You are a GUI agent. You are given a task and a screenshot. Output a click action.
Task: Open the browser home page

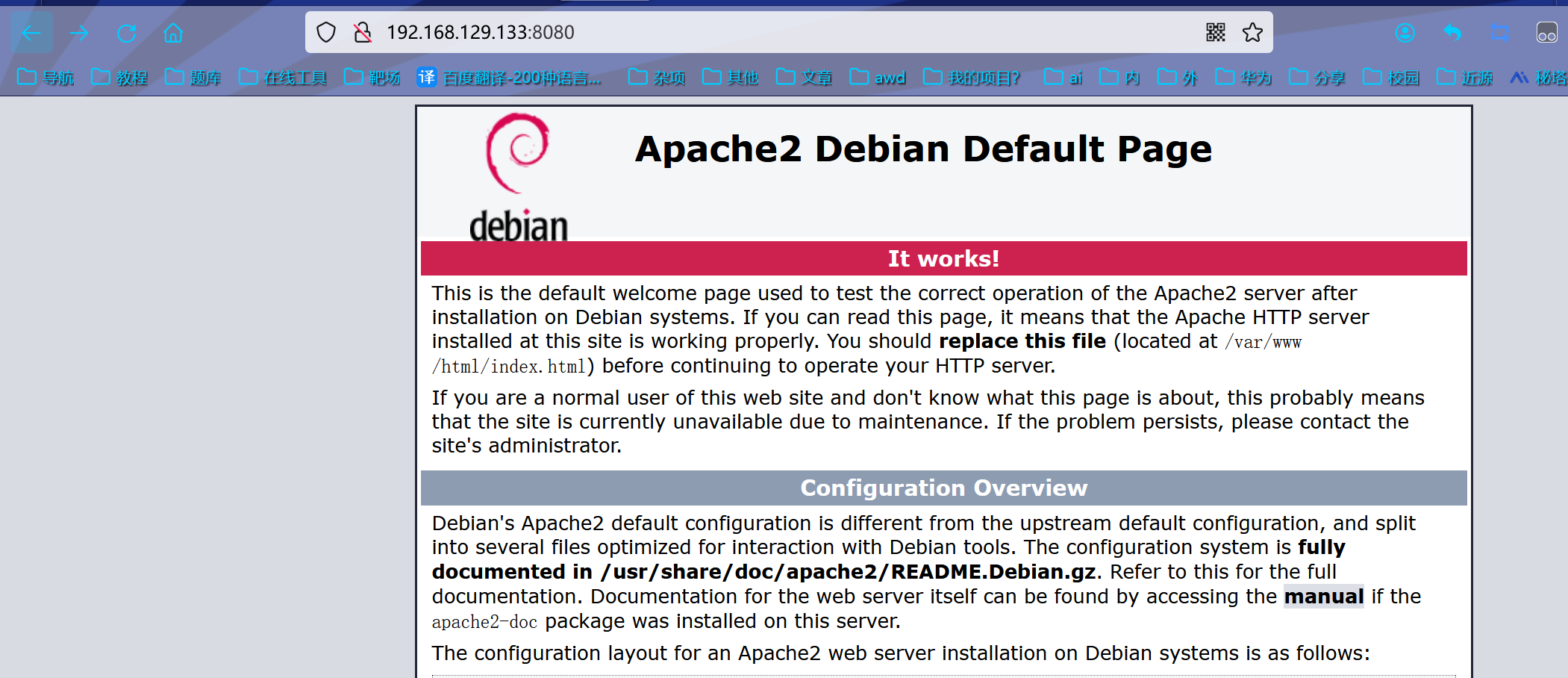coord(173,33)
